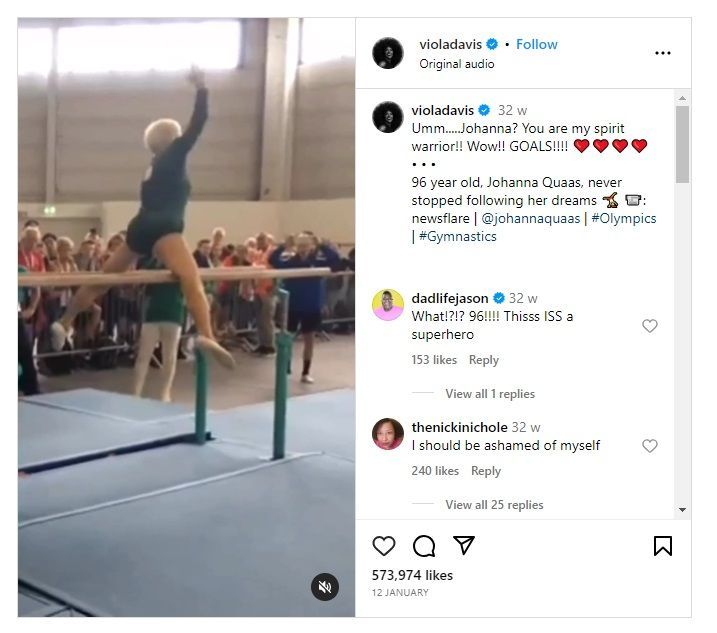717x633 pixels.
Task: Unmute the video with the speaker icon
Action: click(325, 587)
